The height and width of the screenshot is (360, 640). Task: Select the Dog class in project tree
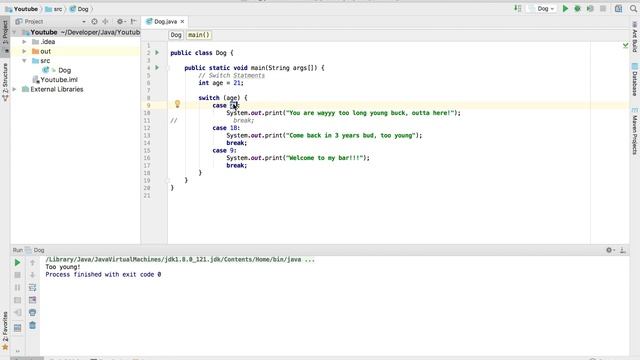point(64,70)
